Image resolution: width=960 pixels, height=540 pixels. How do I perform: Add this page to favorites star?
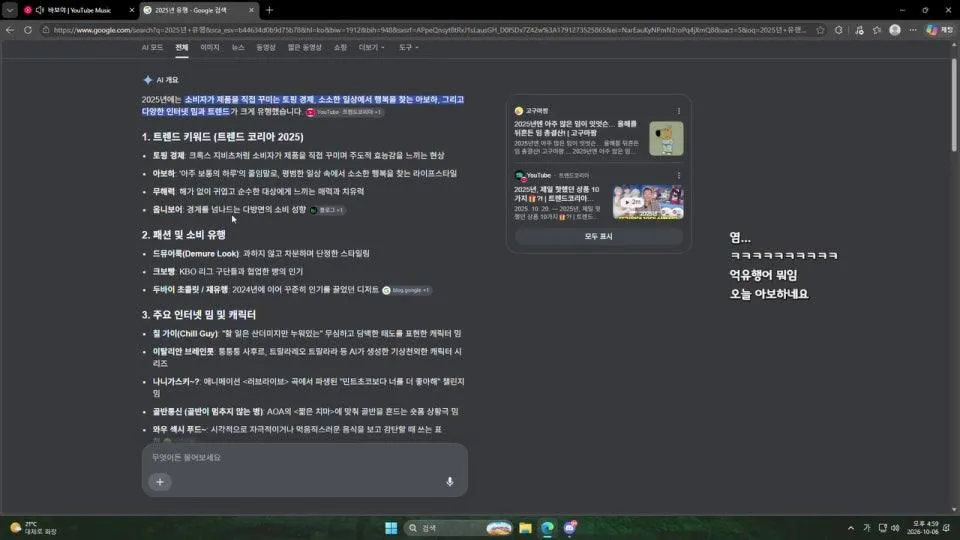coord(820,30)
